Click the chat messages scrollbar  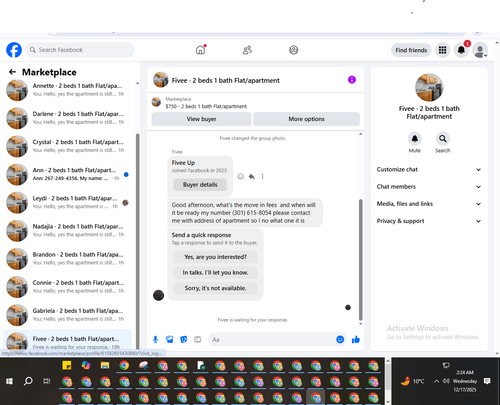click(360, 260)
